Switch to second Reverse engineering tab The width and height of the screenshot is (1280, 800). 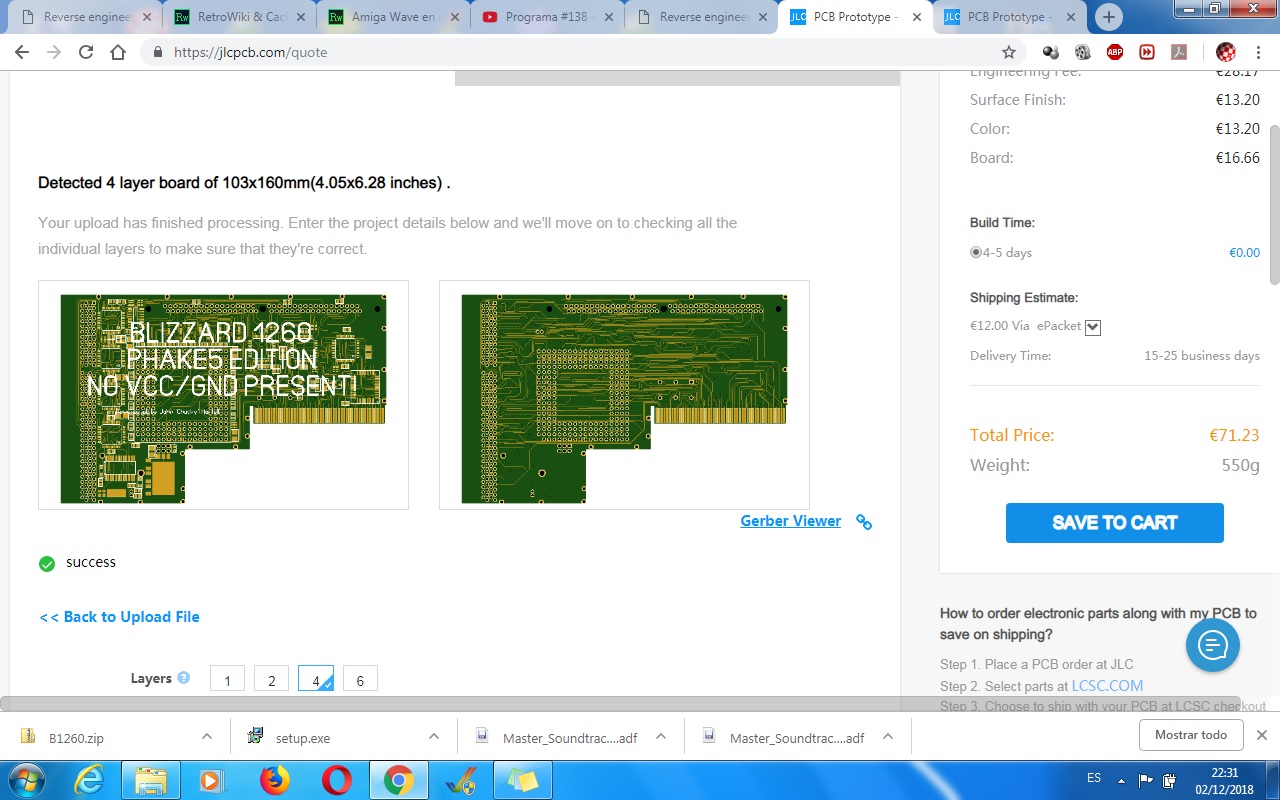coord(700,17)
